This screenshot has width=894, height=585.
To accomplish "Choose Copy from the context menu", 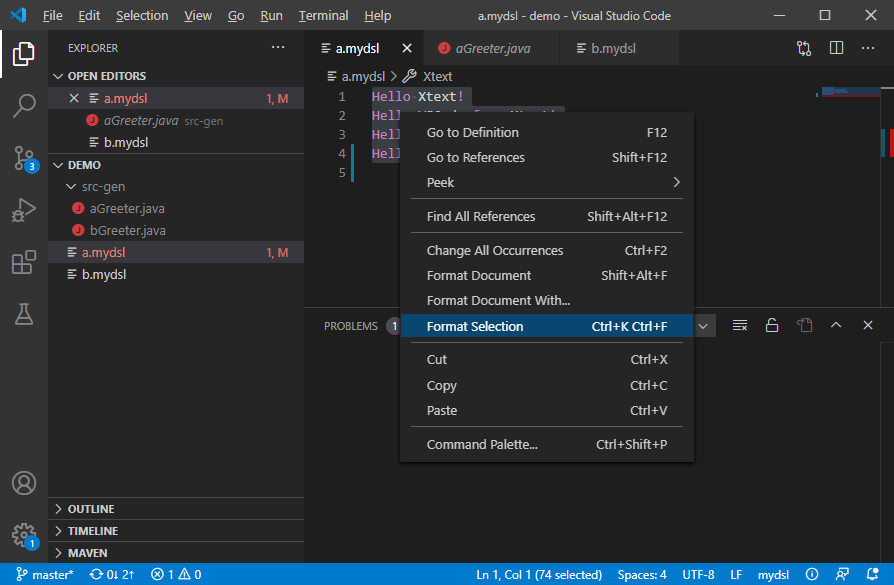I will (547, 385).
